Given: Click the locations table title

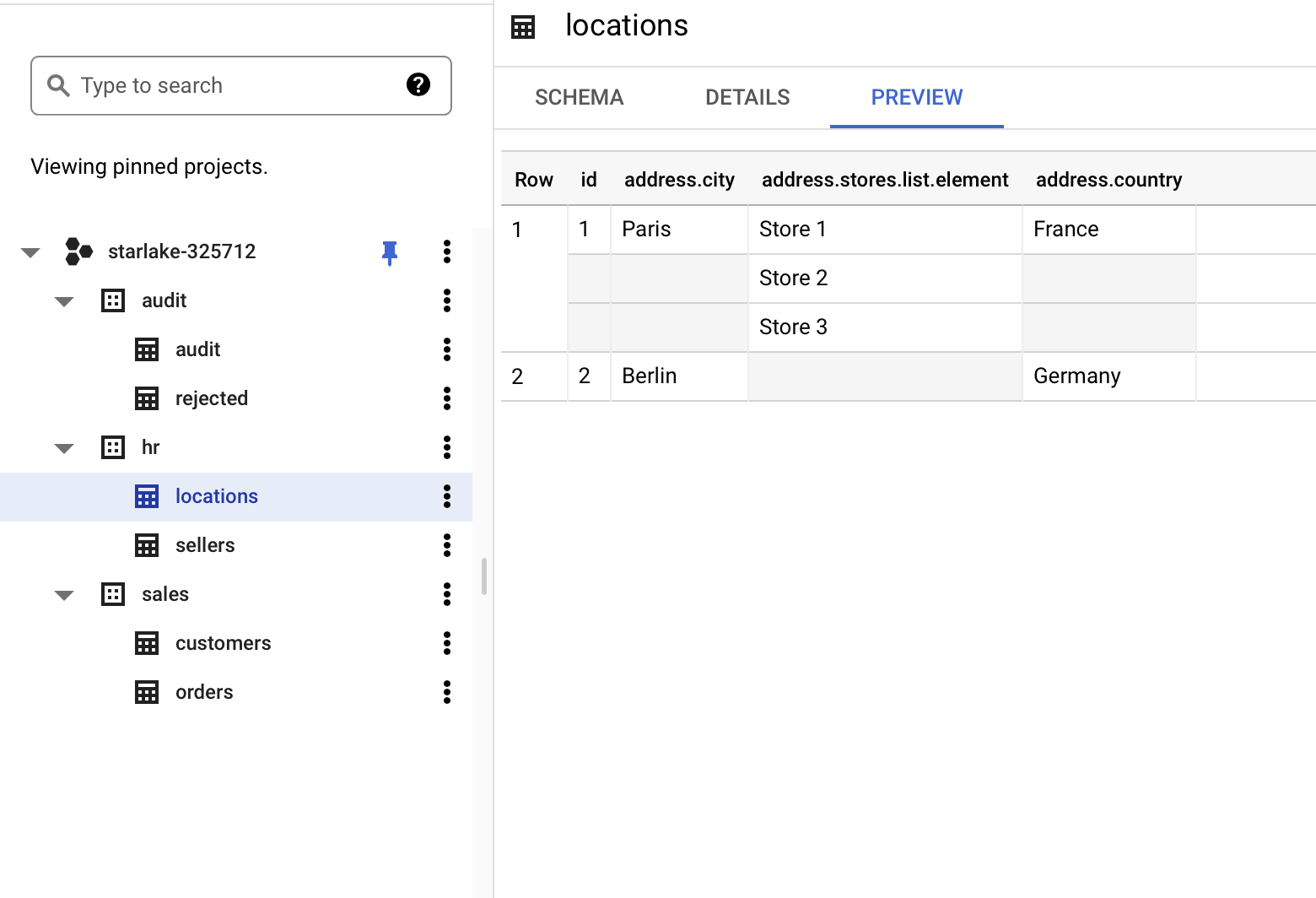Looking at the screenshot, I should click(x=627, y=26).
